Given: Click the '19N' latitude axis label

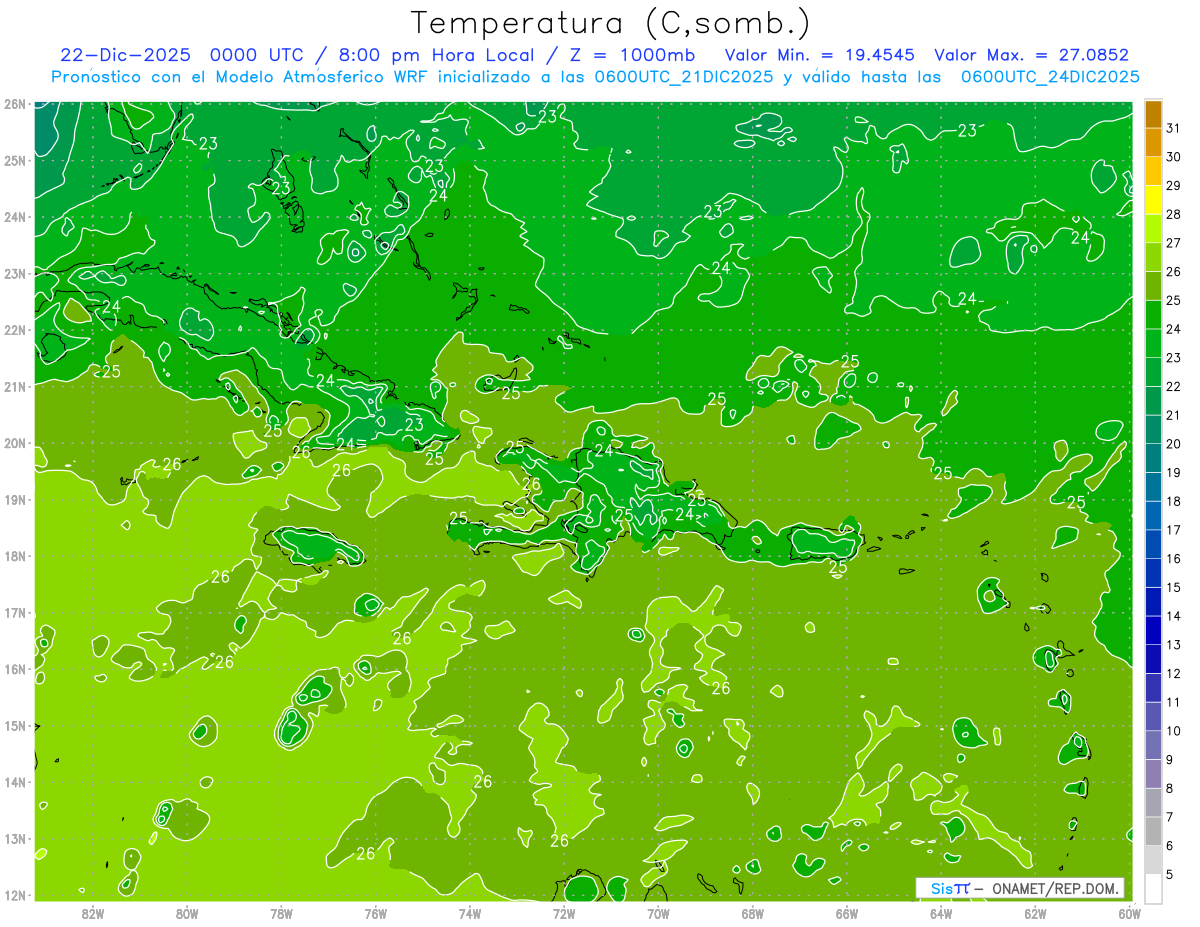Looking at the screenshot, I should 15,500.
